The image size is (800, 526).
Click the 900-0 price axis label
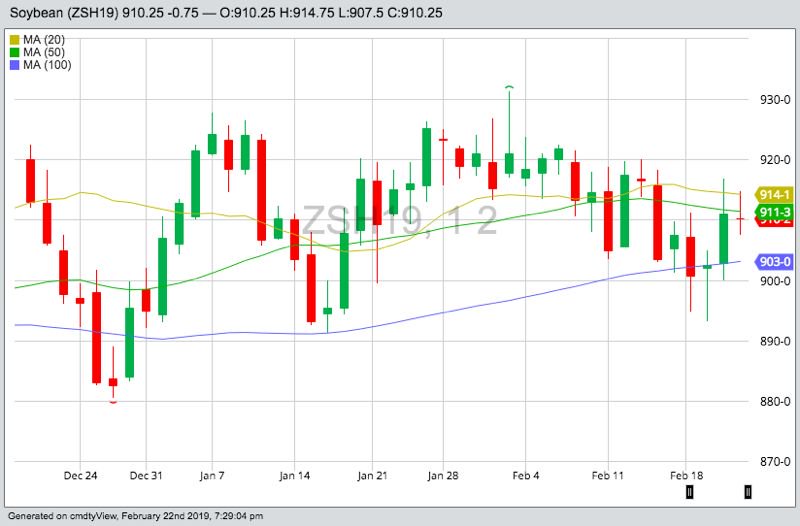pyautogui.click(x=775, y=281)
